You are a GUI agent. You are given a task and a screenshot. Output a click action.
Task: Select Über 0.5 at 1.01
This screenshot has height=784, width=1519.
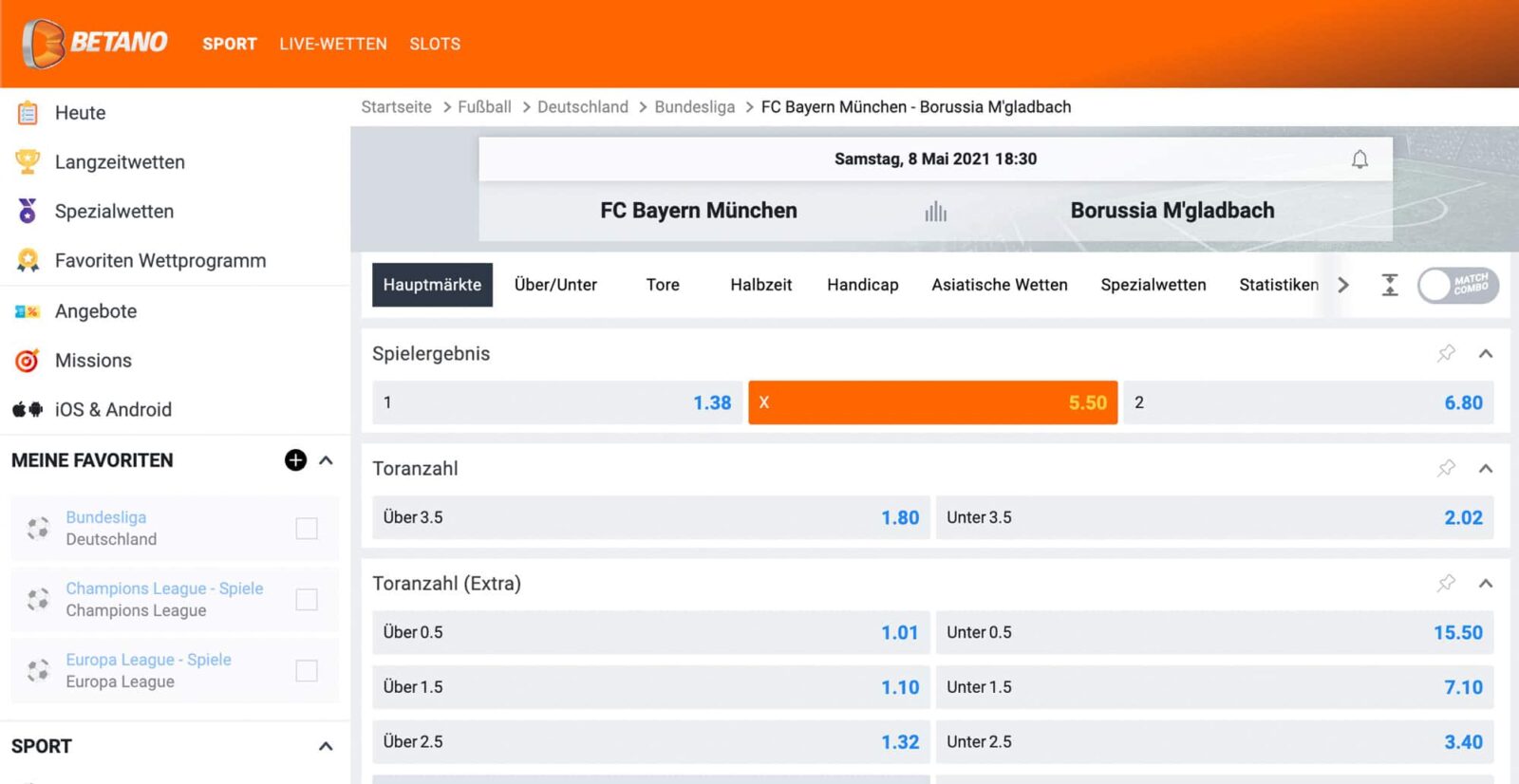tap(651, 632)
